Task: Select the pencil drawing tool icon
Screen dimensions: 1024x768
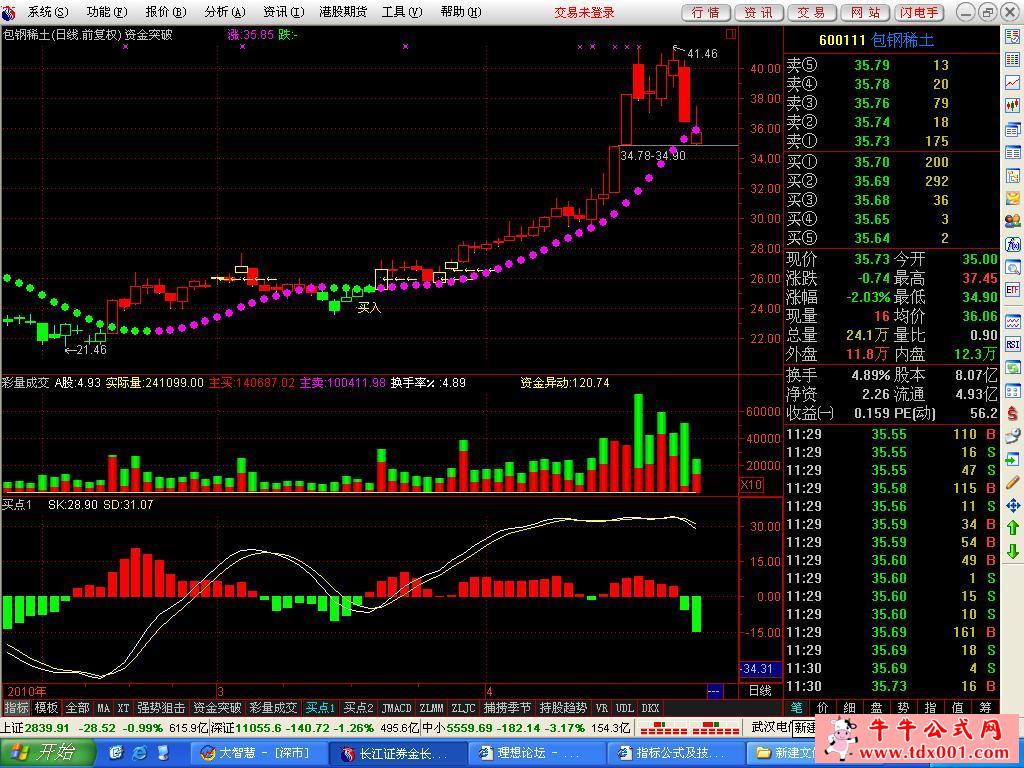Action: tap(1012, 483)
